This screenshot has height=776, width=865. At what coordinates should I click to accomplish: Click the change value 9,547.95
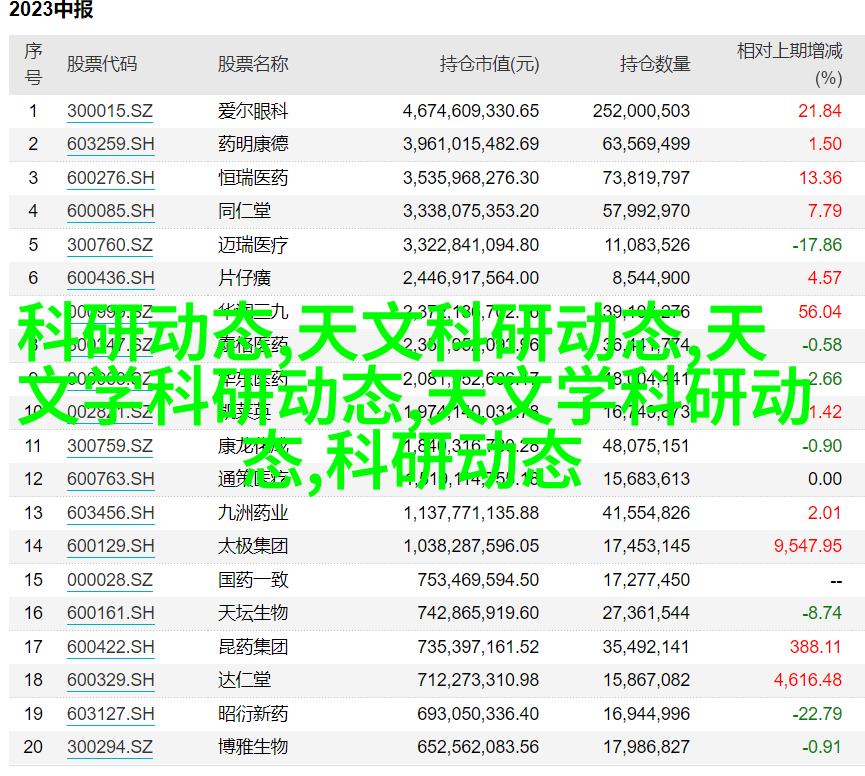808,545
